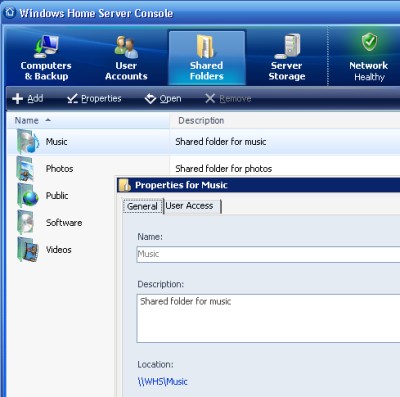Click the arrow icon beside Open

pos(150,99)
